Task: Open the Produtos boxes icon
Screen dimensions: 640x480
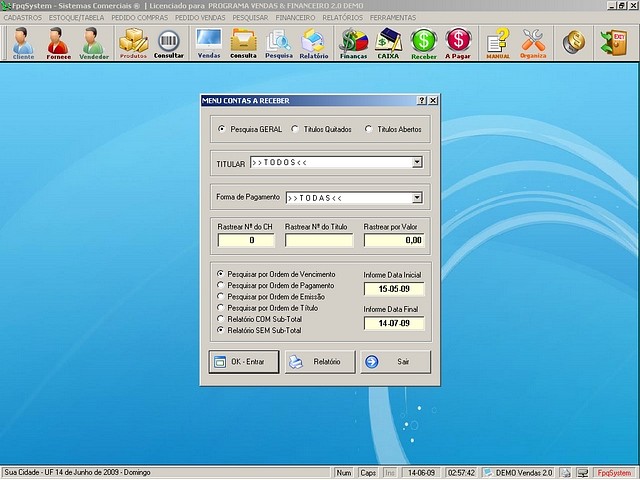Action: point(133,43)
